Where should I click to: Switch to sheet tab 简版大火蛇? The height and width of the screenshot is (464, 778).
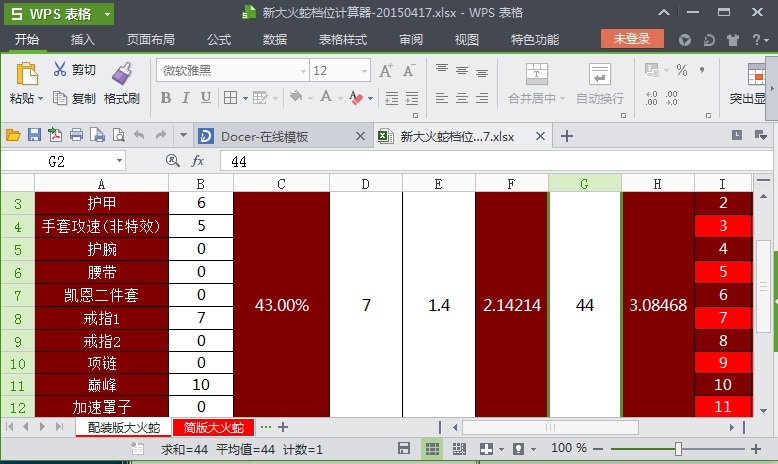point(213,427)
